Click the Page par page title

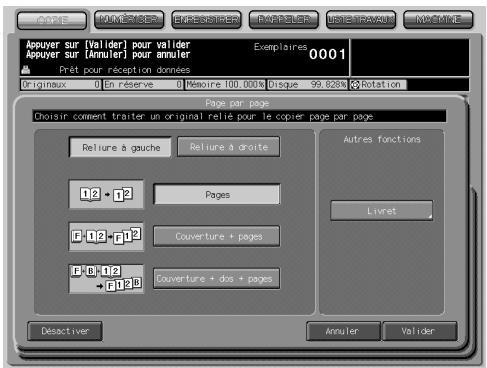(237, 103)
